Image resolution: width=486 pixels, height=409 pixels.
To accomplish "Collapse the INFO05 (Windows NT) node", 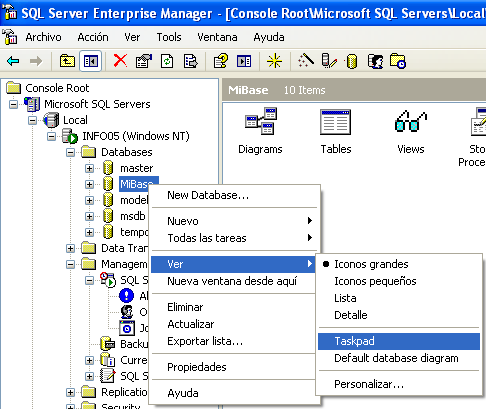I will (51, 136).
